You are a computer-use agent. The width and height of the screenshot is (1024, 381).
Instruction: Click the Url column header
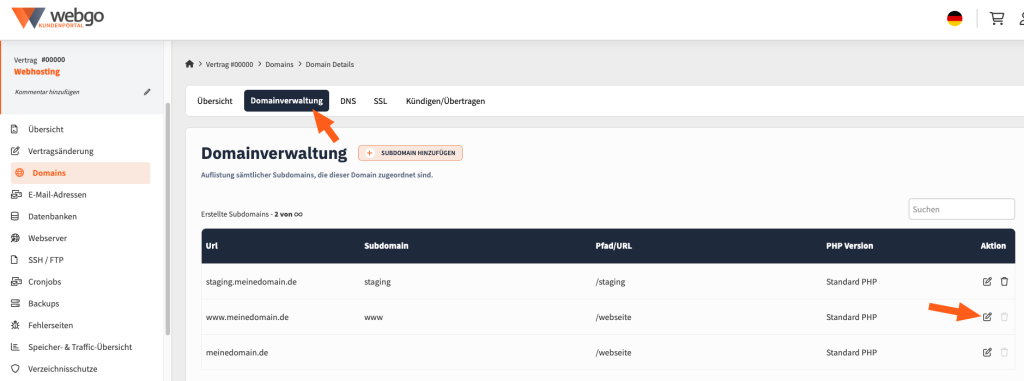point(212,246)
